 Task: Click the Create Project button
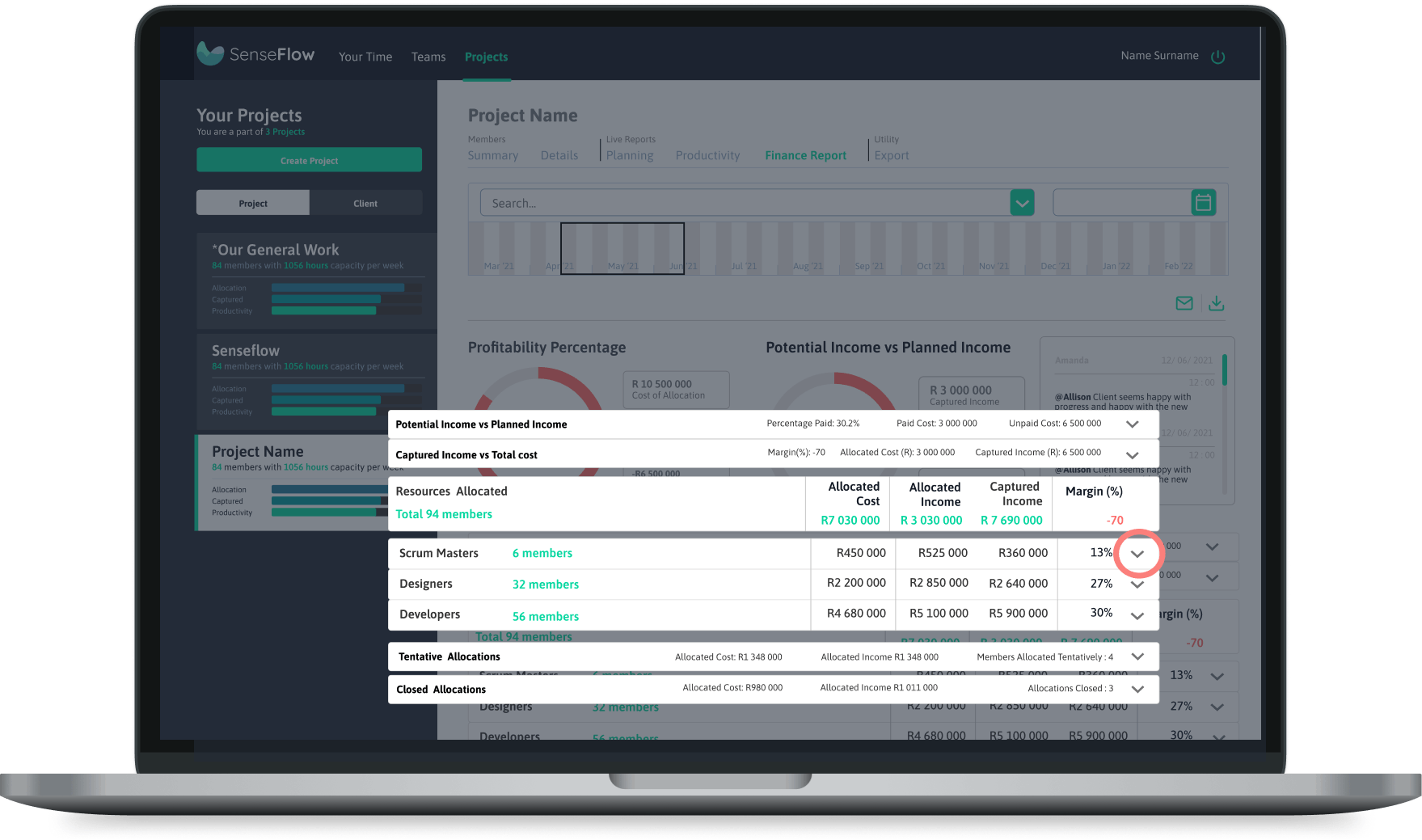click(x=309, y=160)
